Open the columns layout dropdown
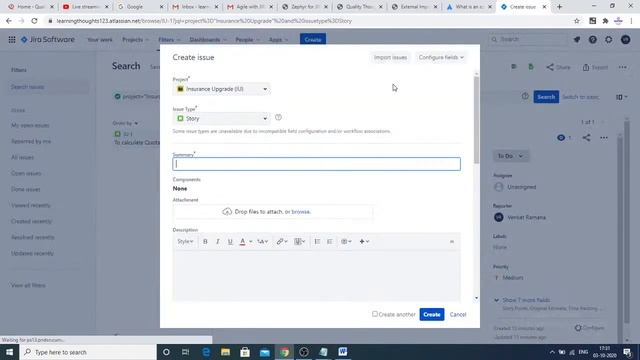This screenshot has width=640, height=360. [x=622, y=97]
